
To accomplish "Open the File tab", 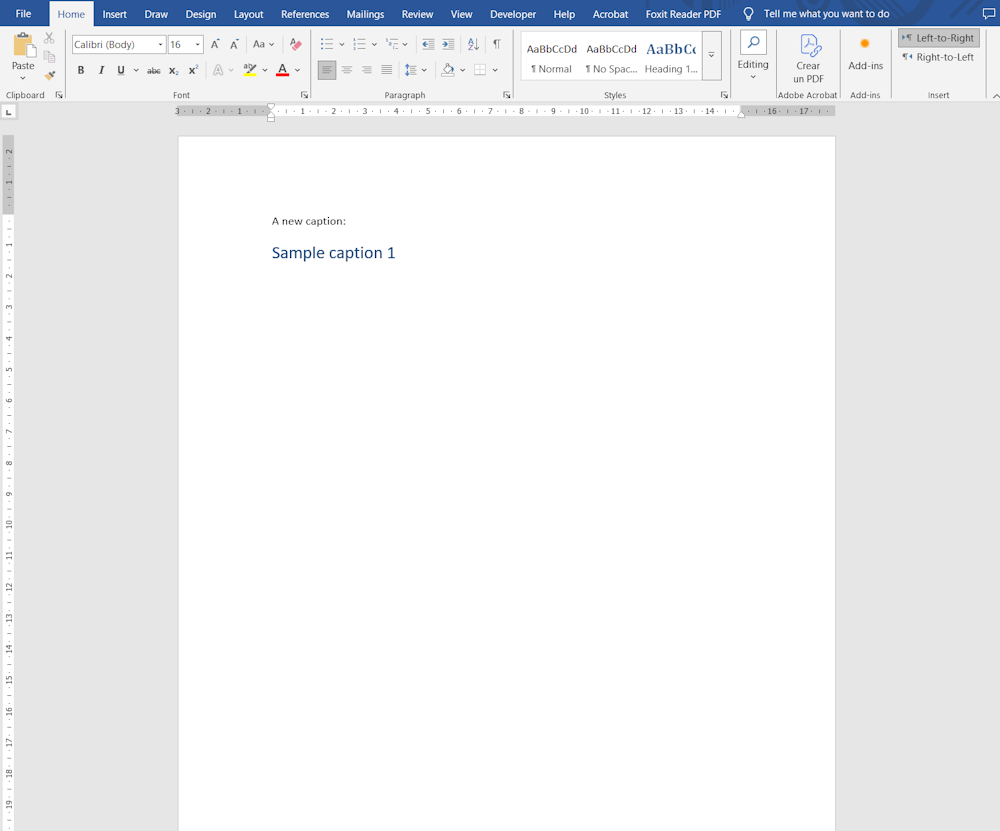I will [24, 13].
